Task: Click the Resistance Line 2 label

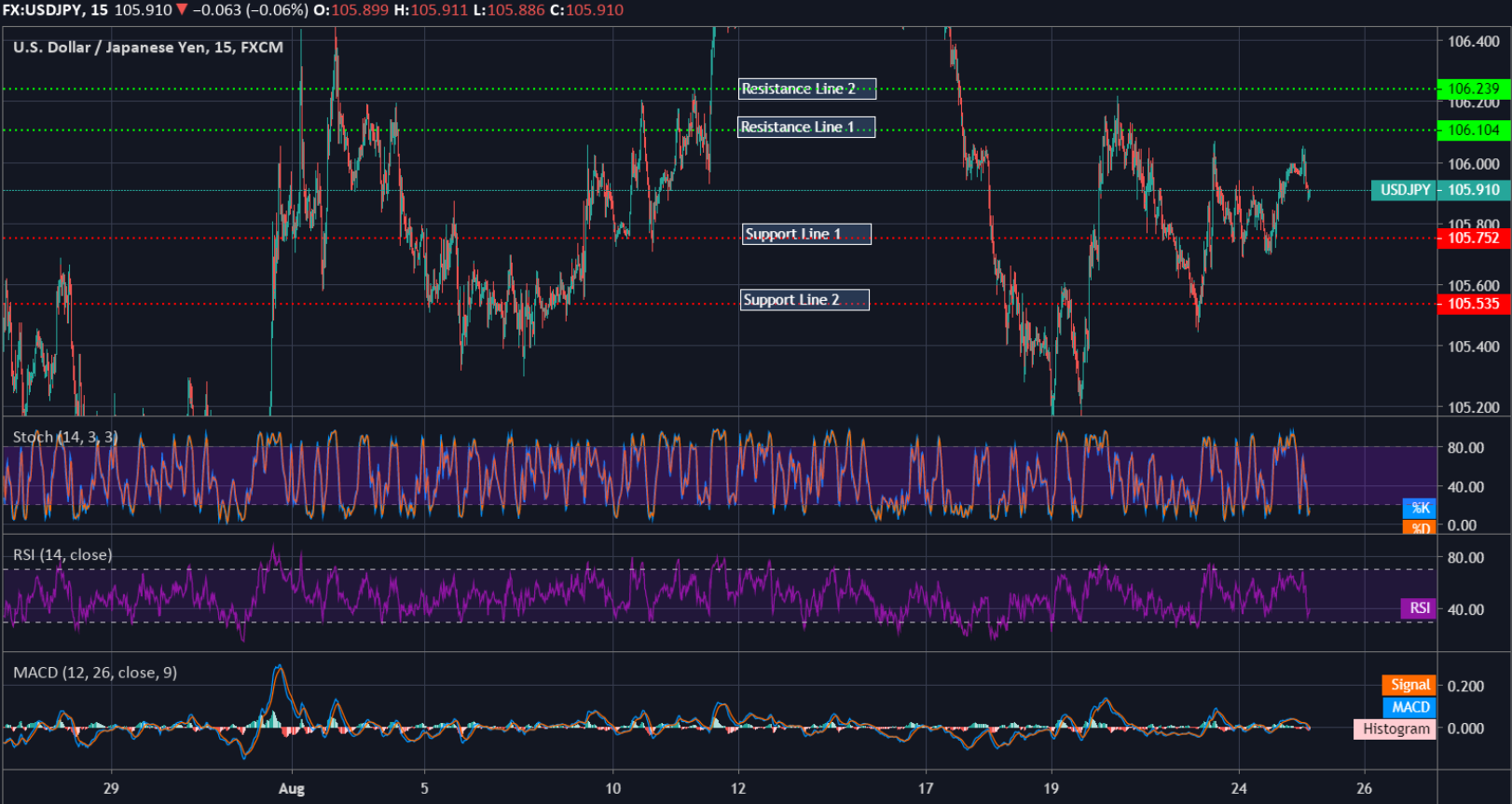Action: coord(806,89)
